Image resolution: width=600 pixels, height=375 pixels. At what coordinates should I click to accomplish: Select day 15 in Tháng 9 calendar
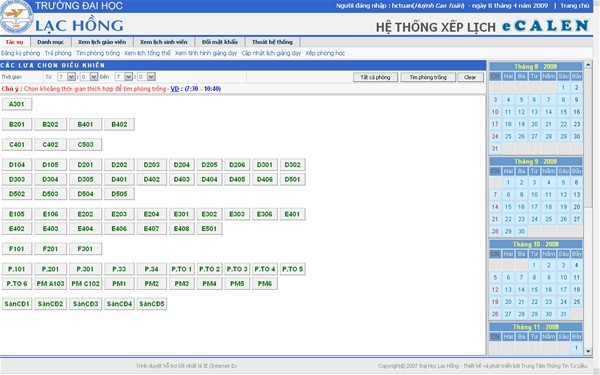tap(508, 207)
